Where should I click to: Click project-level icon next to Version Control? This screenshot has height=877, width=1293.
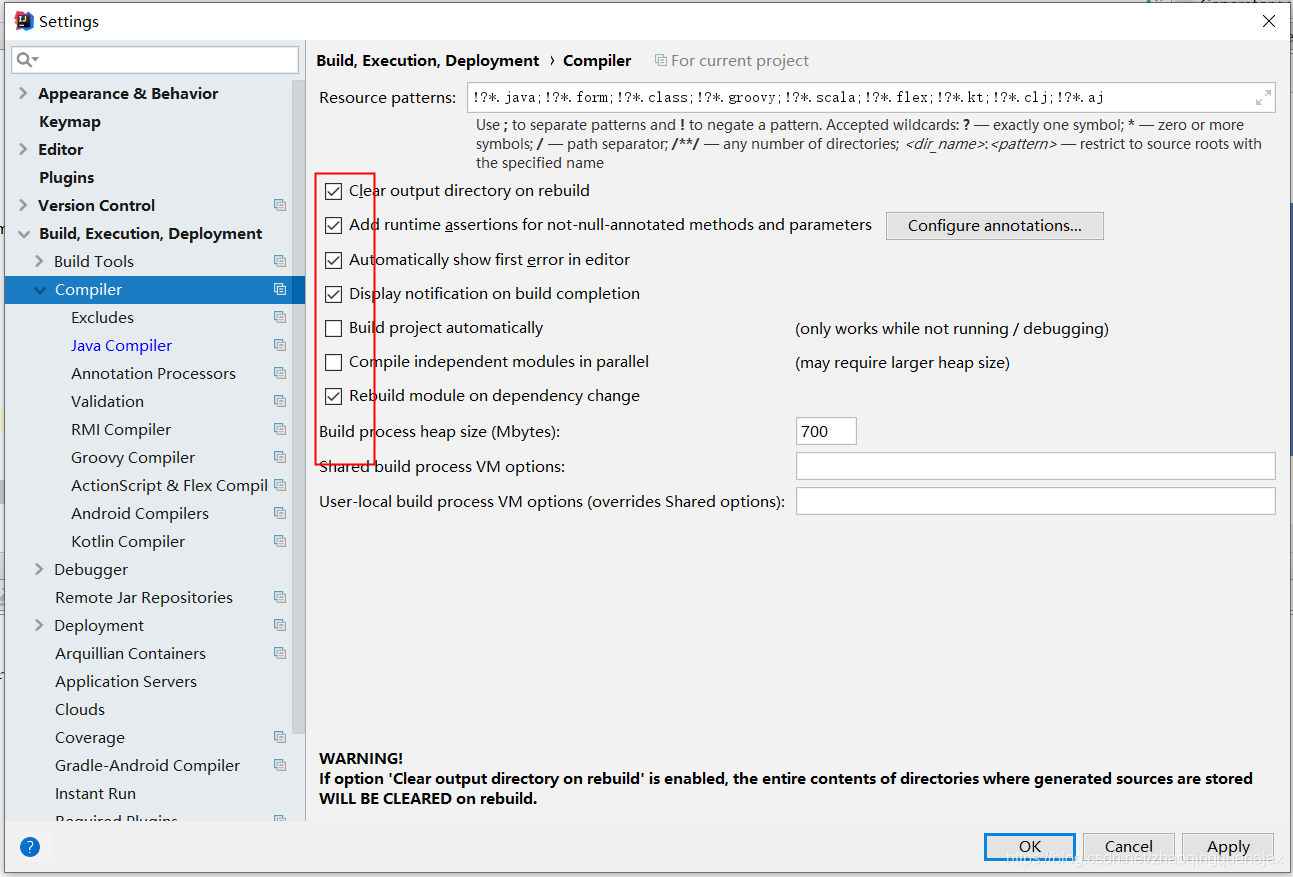[x=280, y=205]
